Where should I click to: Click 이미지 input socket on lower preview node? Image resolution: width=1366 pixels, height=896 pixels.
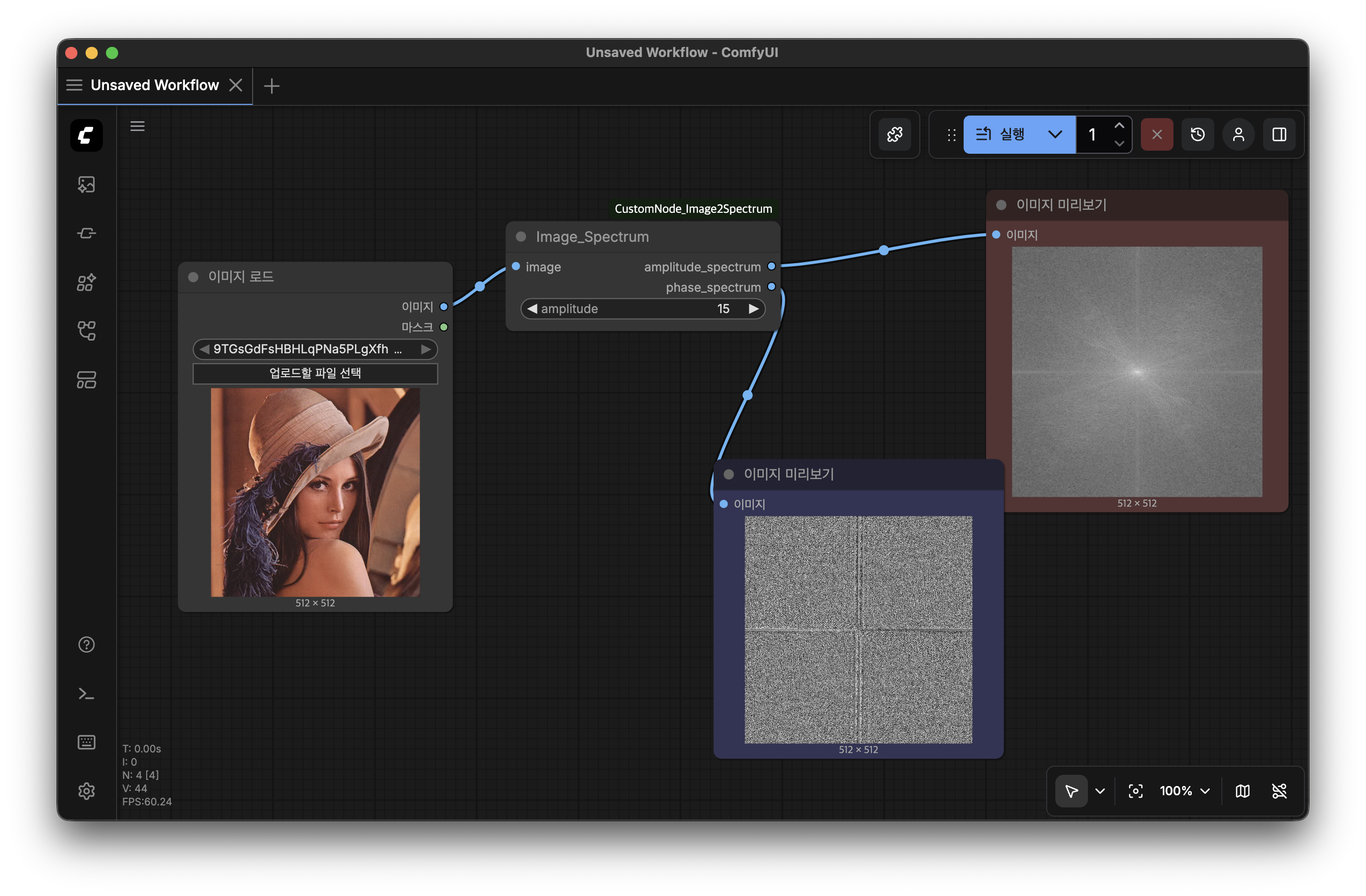724,504
